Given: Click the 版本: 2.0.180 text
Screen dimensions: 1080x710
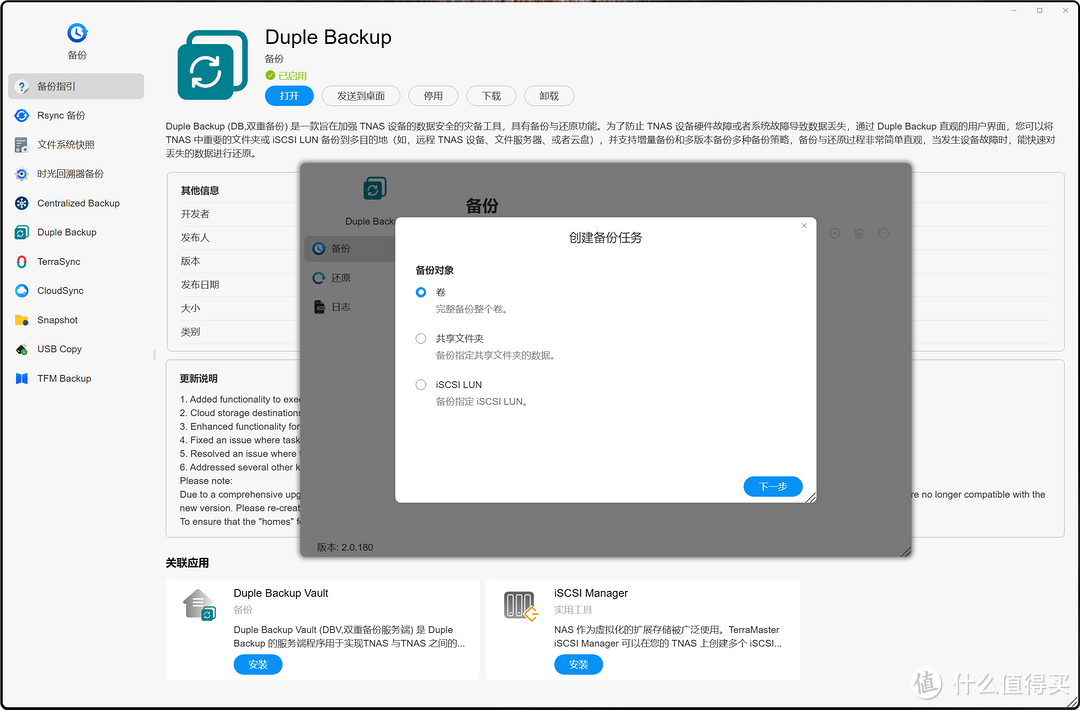Looking at the screenshot, I should pos(345,547).
